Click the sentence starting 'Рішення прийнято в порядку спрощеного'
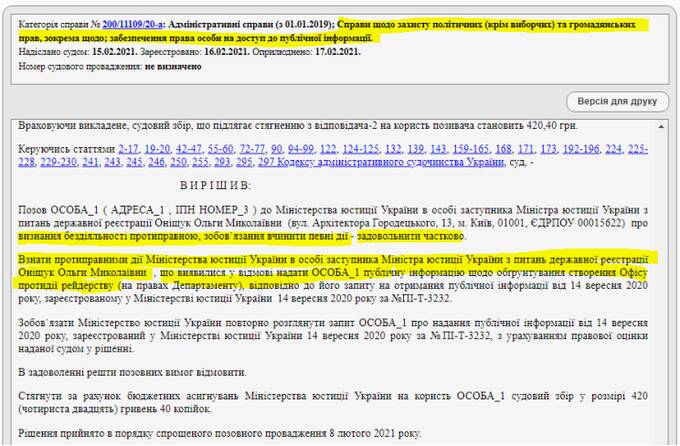The image size is (680, 446). pos(219,433)
